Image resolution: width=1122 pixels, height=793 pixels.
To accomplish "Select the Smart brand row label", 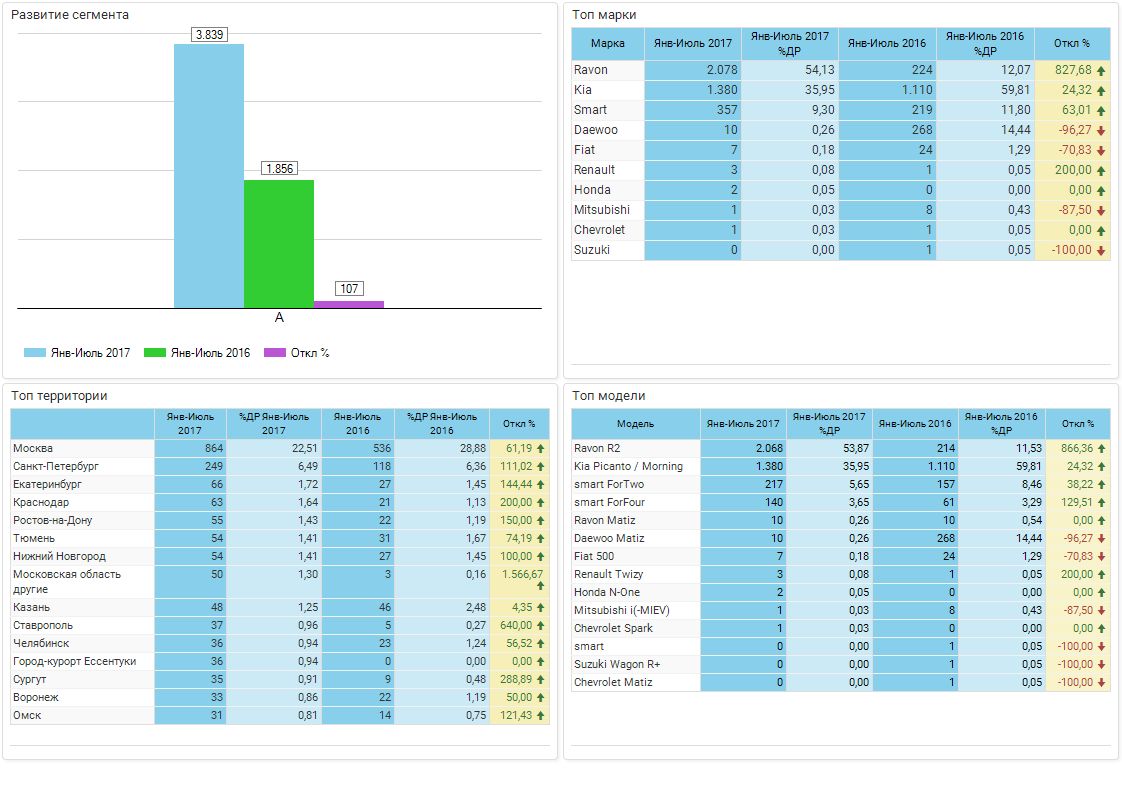I will (x=590, y=110).
